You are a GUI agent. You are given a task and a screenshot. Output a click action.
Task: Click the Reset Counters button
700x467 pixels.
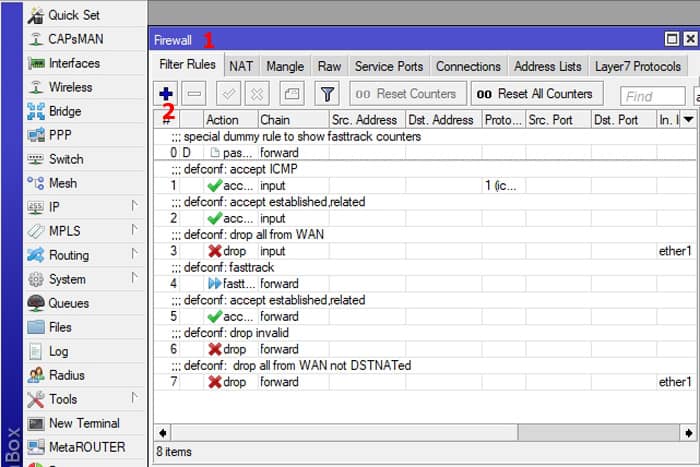point(408,94)
